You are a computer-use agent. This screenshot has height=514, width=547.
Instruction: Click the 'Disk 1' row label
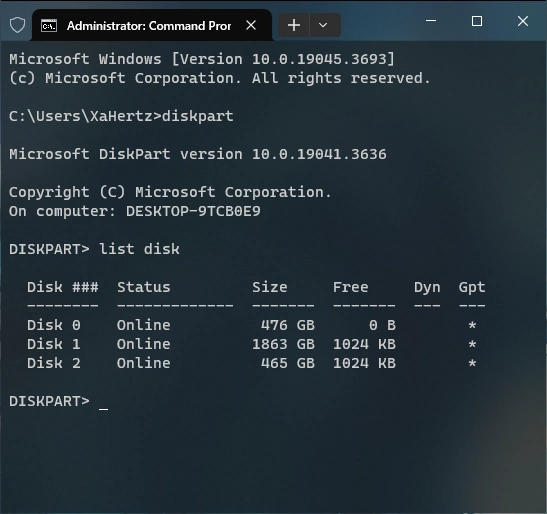(x=54, y=344)
